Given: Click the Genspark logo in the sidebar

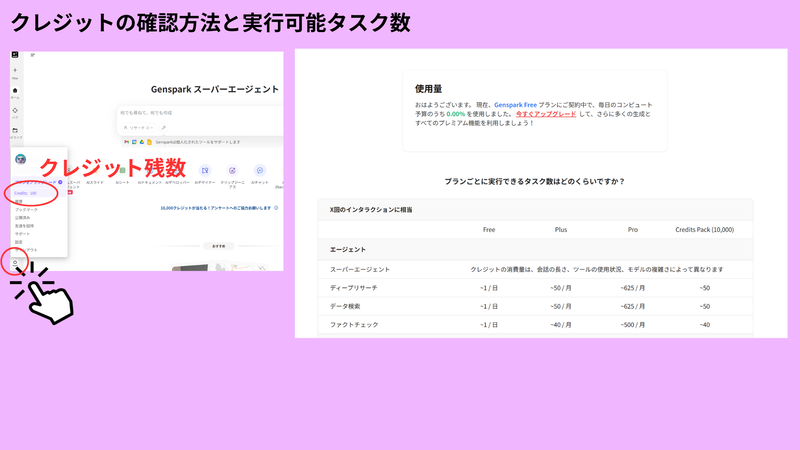Looking at the screenshot, I should pyautogui.click(x=15, y=55).
